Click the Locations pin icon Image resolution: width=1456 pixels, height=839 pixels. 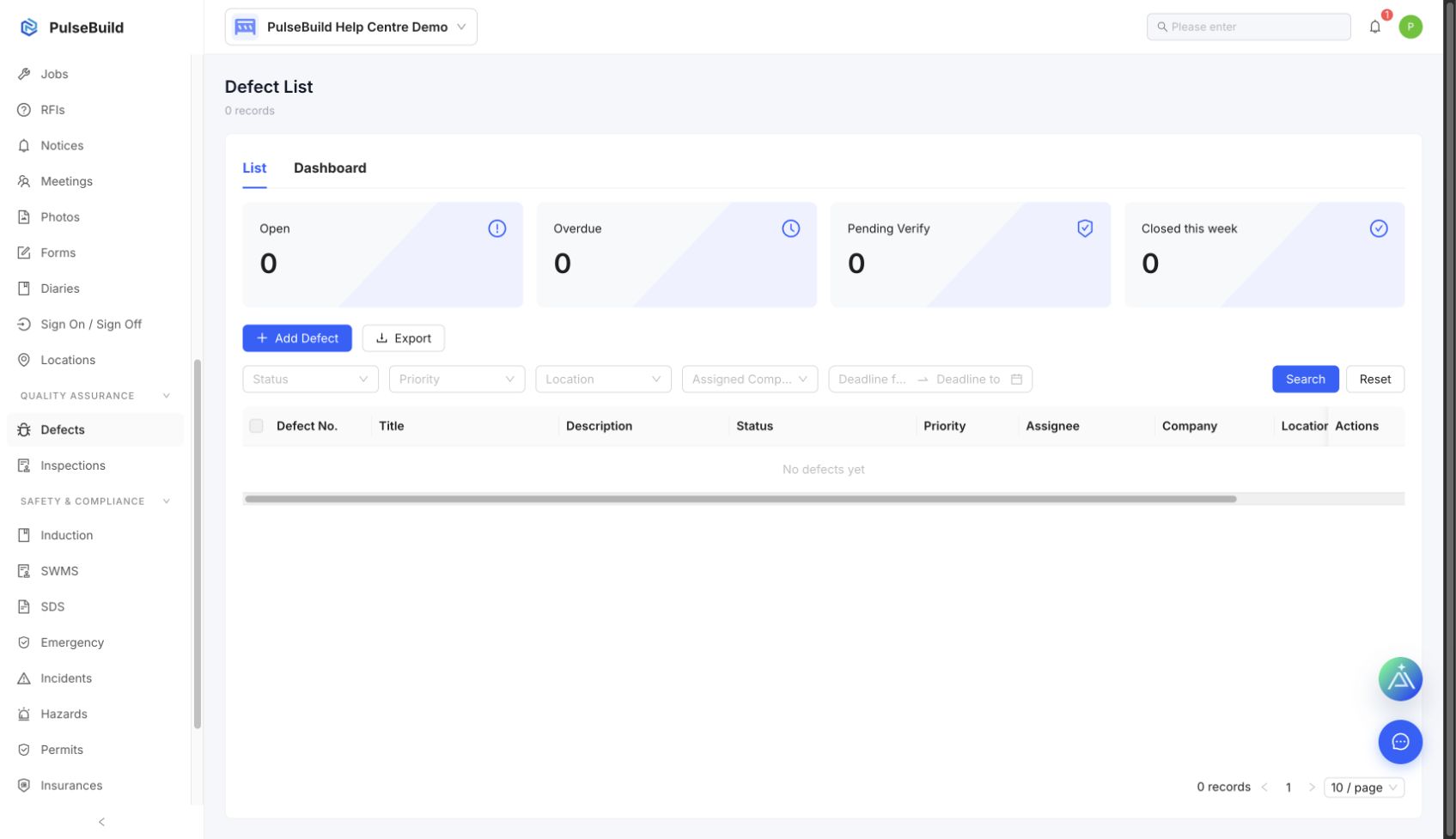pyautogui.click(x=24, y=360)
